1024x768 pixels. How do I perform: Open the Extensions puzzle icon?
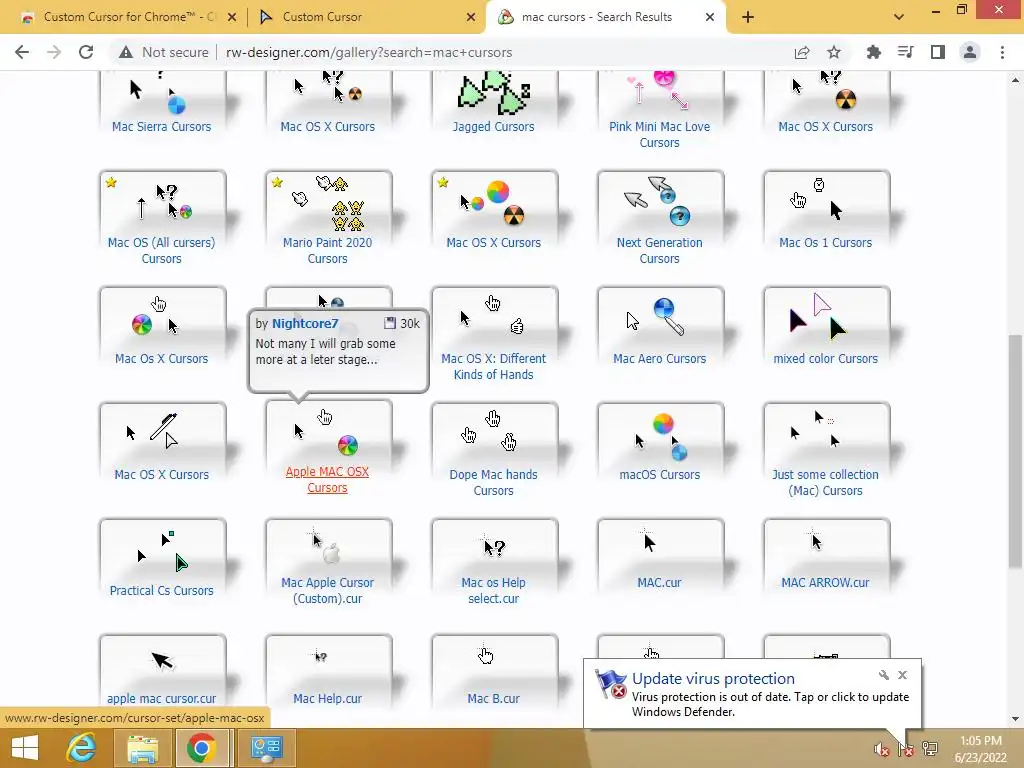[873, 52]
